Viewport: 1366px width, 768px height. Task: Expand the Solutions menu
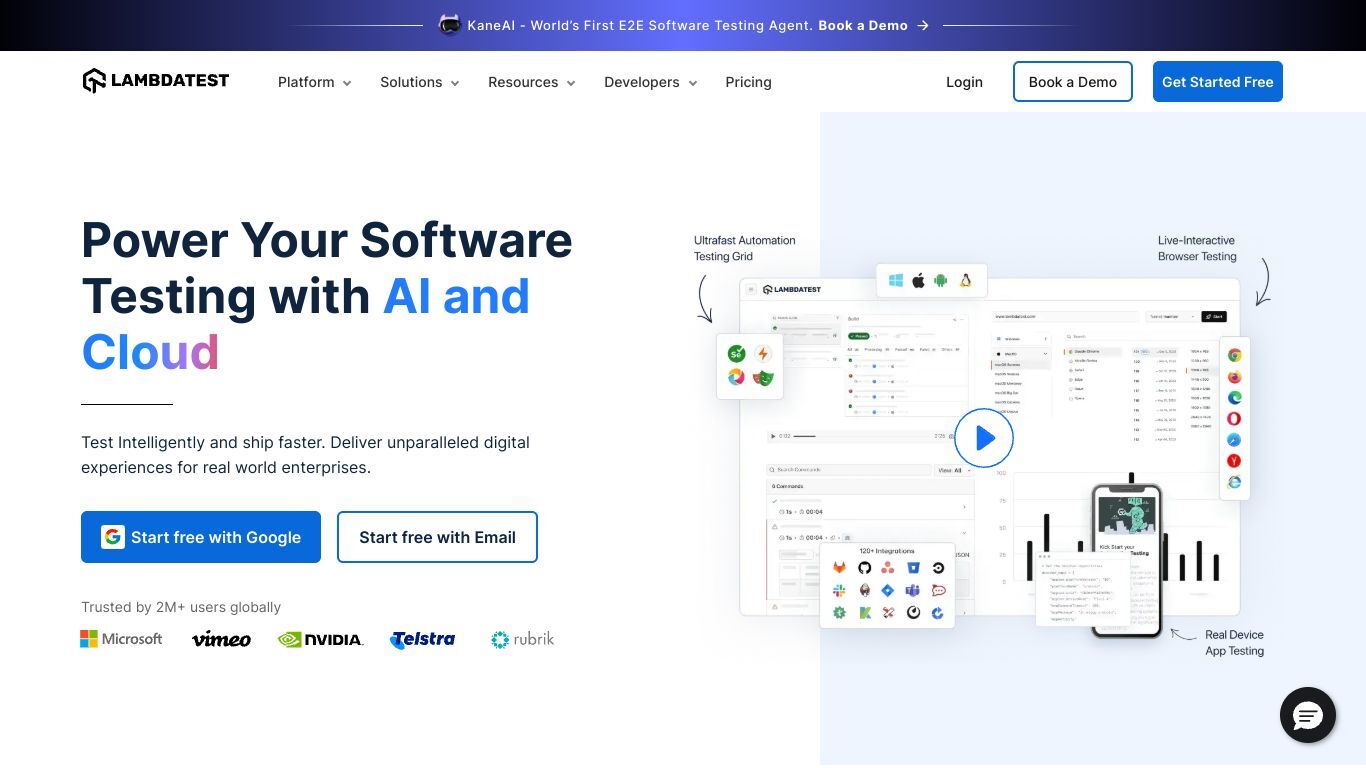(x=420, y=82)
